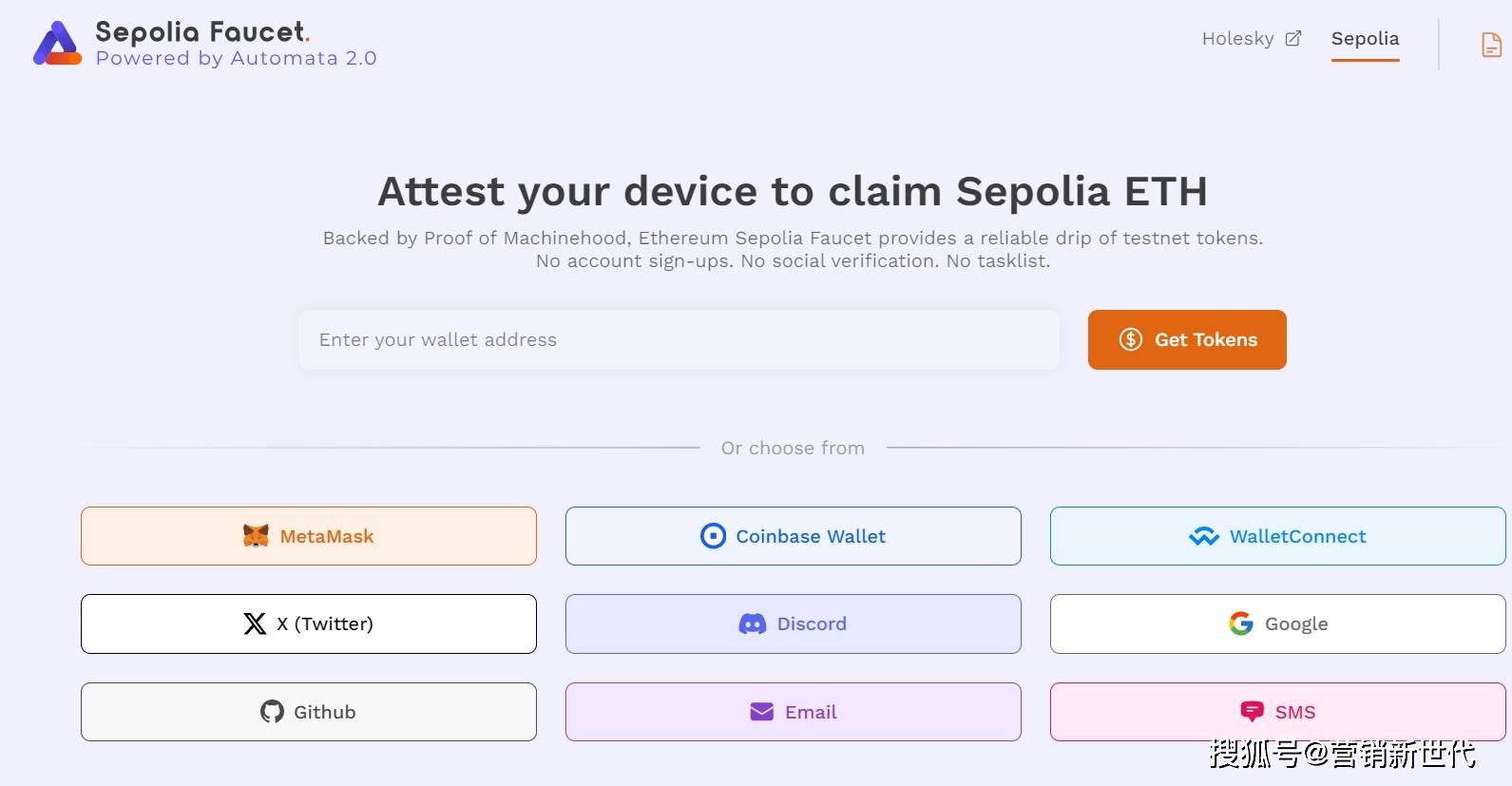Open the document icon in header

click(x=1491, y=44)
